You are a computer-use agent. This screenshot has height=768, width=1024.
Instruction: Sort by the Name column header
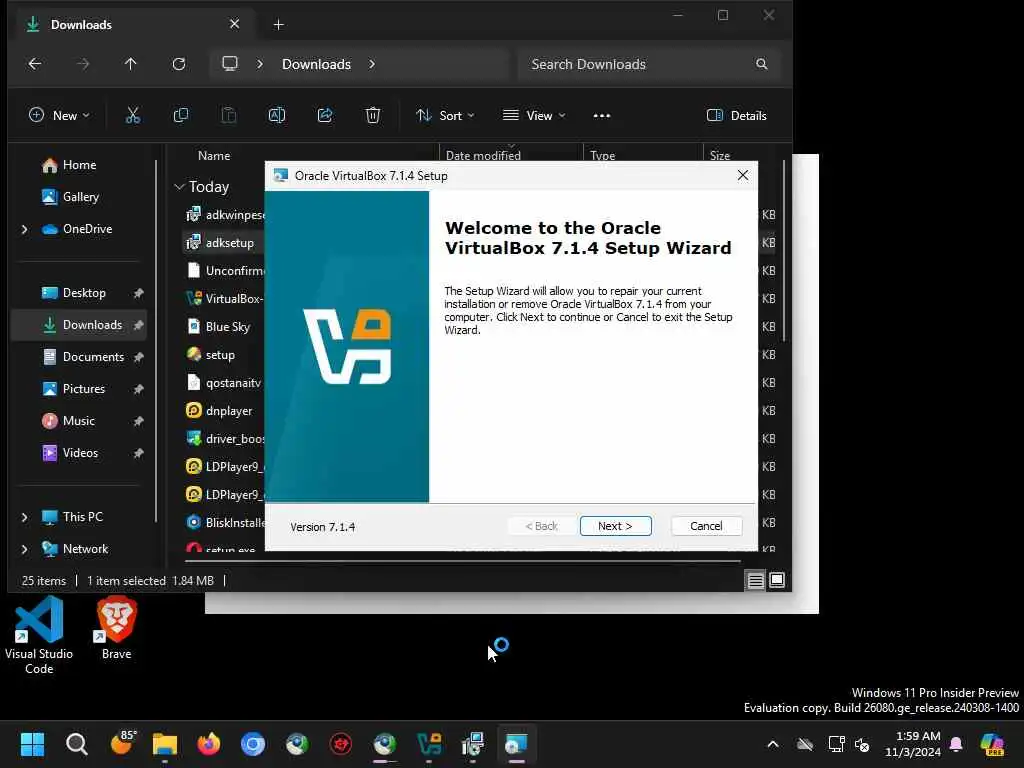coord(214,155)
